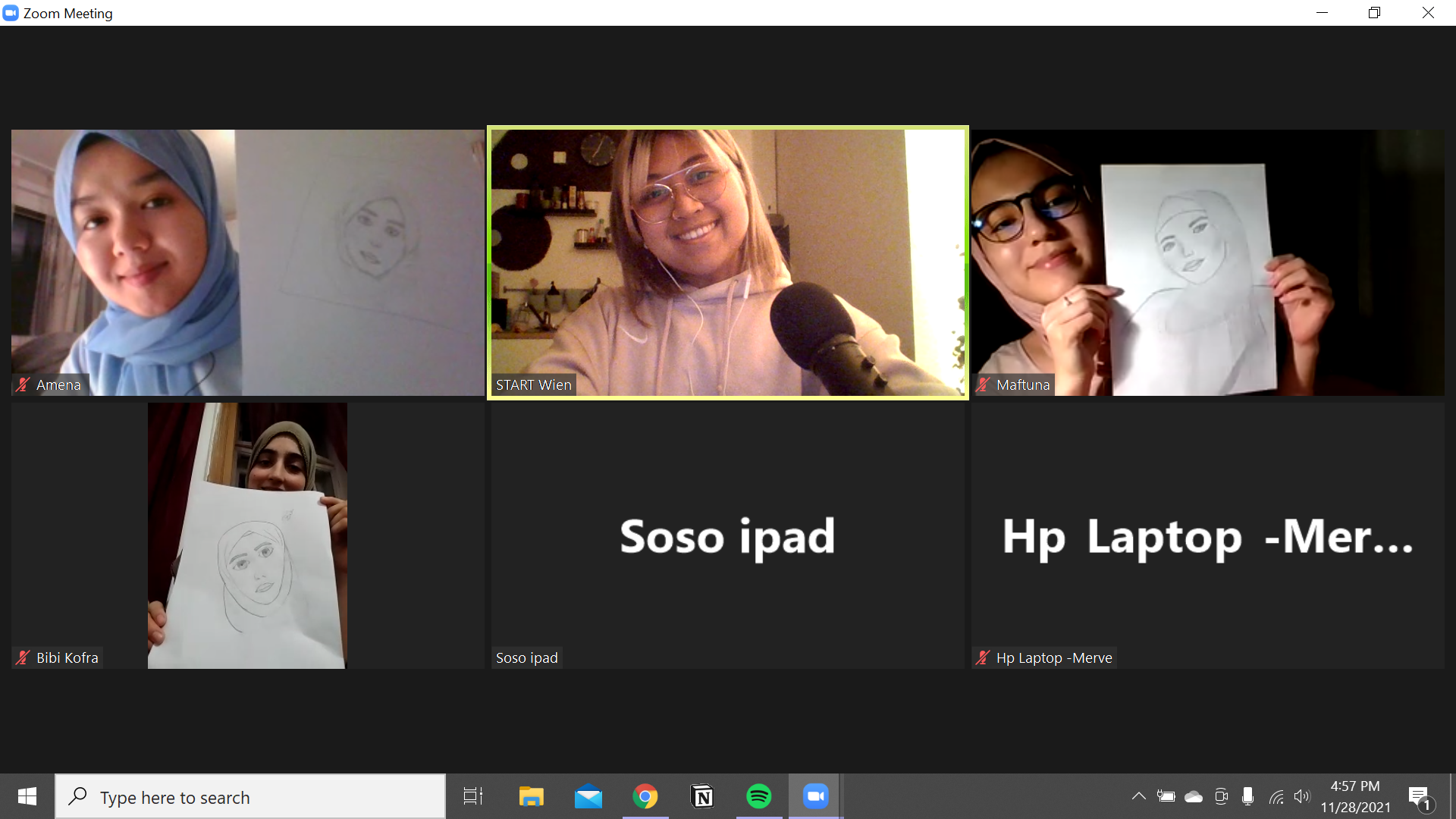Click the muted microphone icon beside Hp Laptop -Merve
The width and height of the screenshot is (1456, 819).
coord(983,657)
